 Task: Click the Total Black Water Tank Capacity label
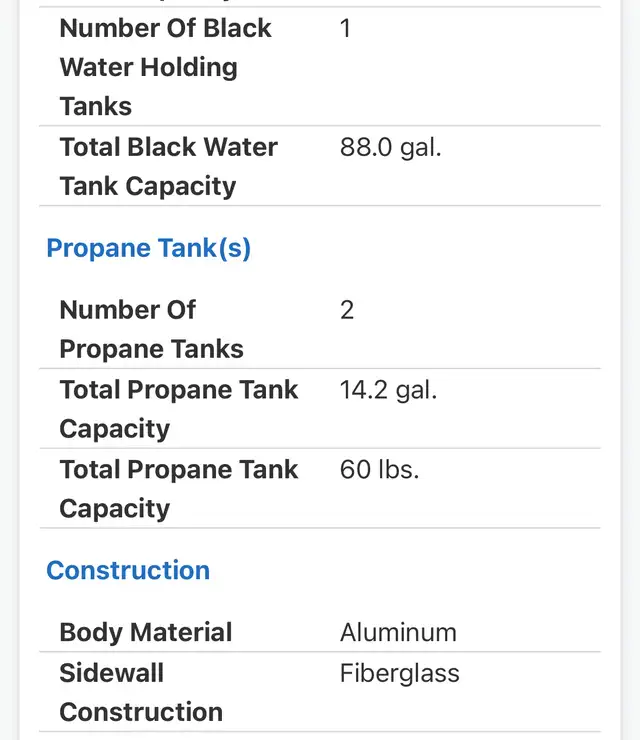168,166
